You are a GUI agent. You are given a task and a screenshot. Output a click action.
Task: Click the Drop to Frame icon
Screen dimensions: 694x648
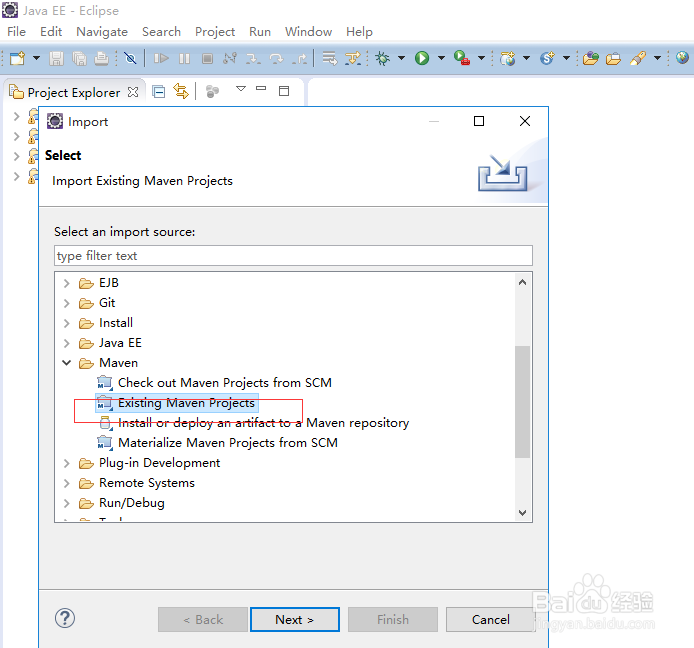[x=329, y=58]
